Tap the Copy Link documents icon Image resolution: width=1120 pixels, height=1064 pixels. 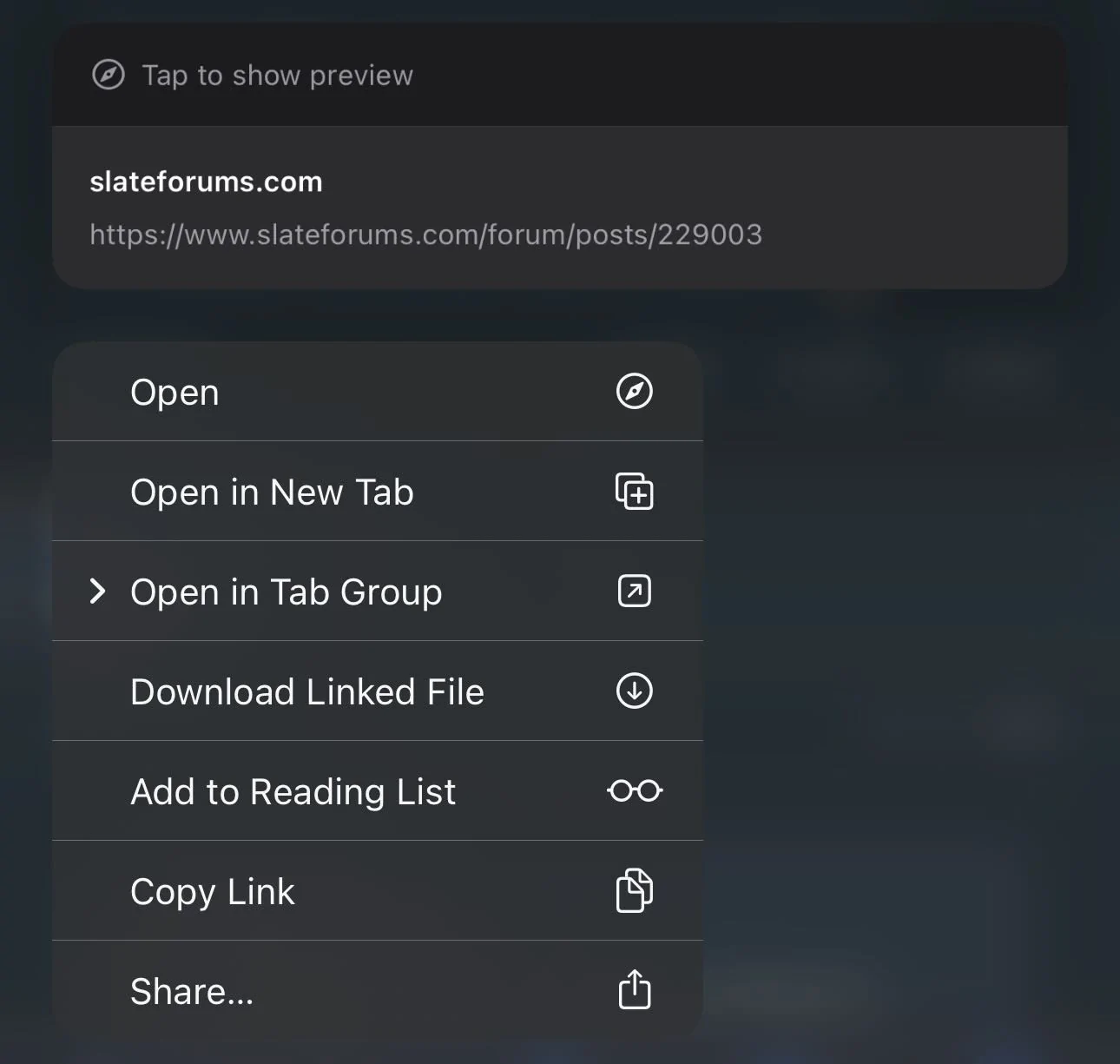(x=635, y=890)
